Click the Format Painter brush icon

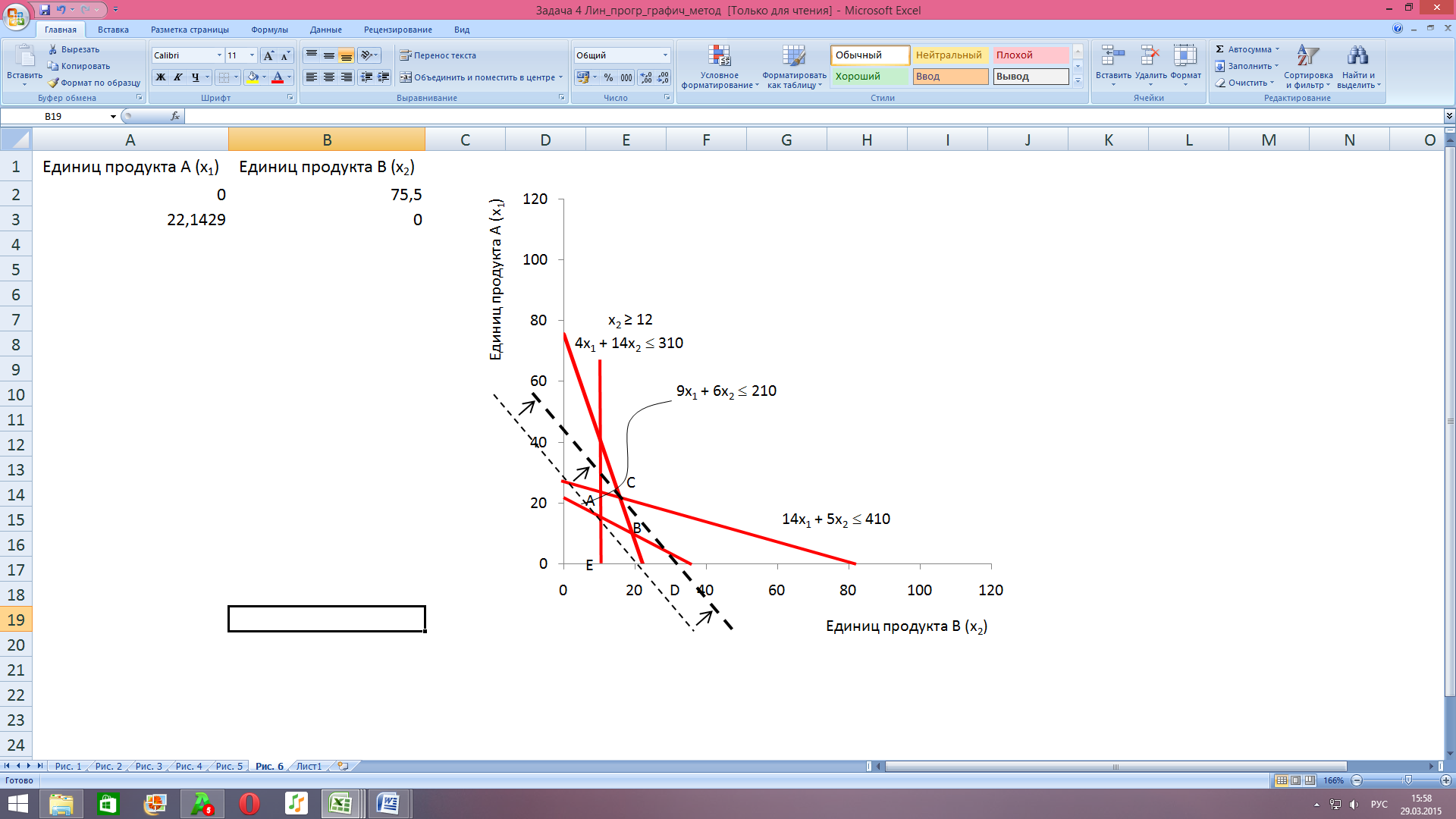pos(53,83)
